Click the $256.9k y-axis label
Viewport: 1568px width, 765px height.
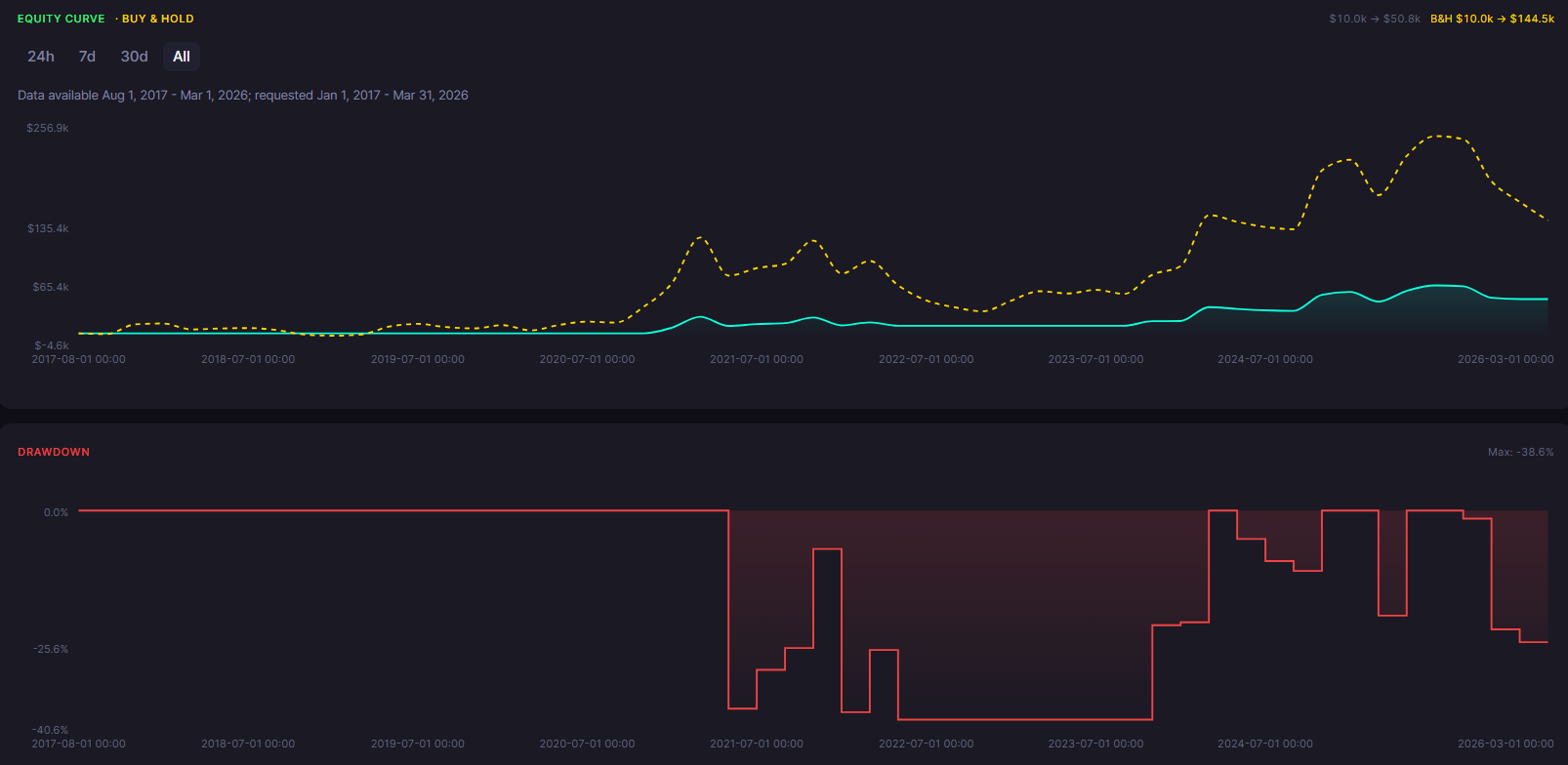48,128
